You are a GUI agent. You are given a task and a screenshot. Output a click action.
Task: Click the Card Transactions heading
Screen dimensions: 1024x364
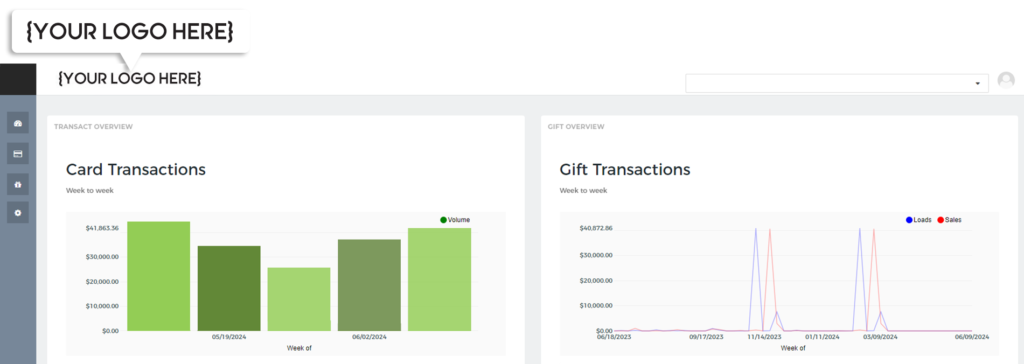(x=136, y=169)
